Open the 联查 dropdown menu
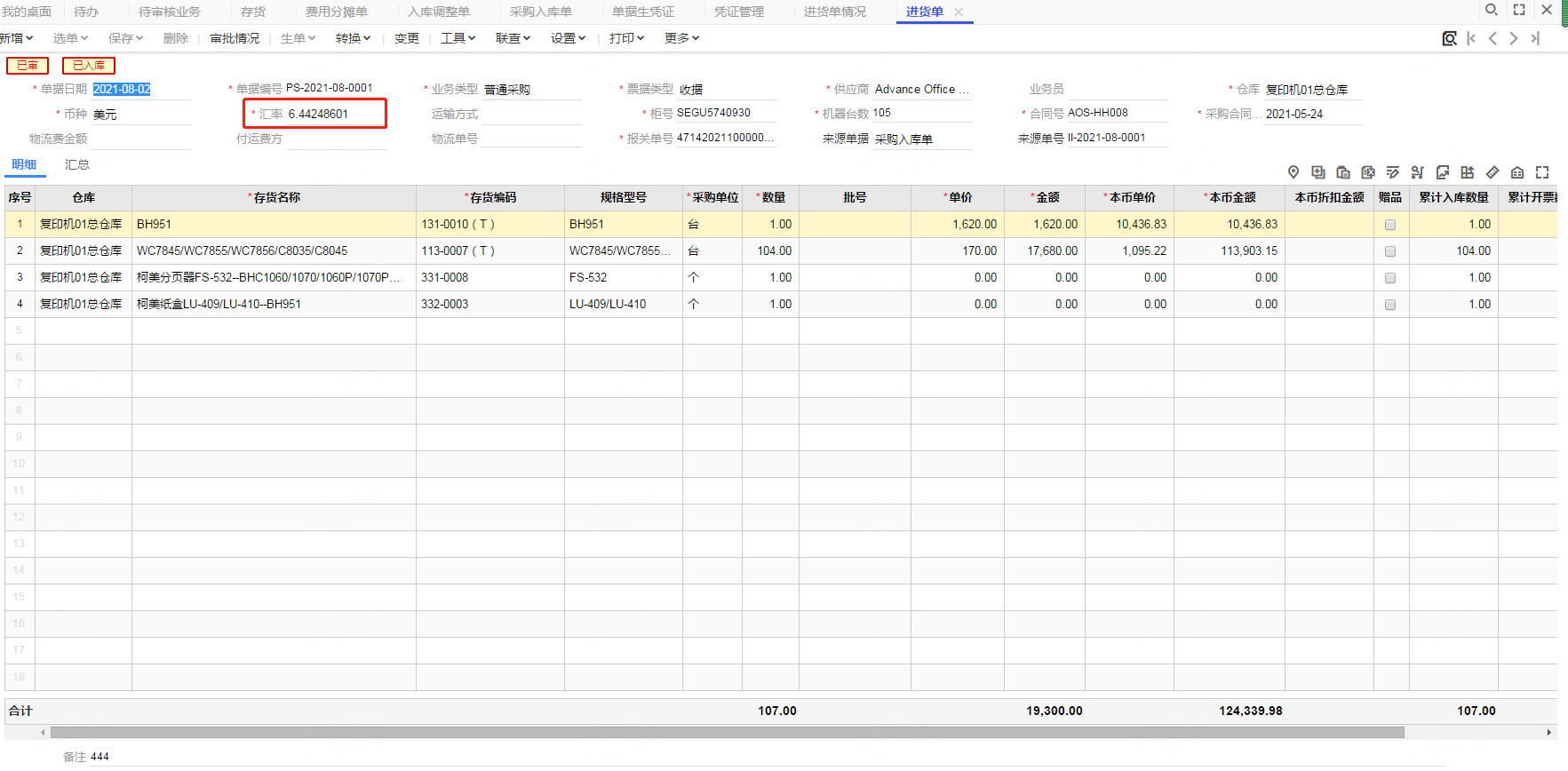1568x771 pixels. [513, 38]
